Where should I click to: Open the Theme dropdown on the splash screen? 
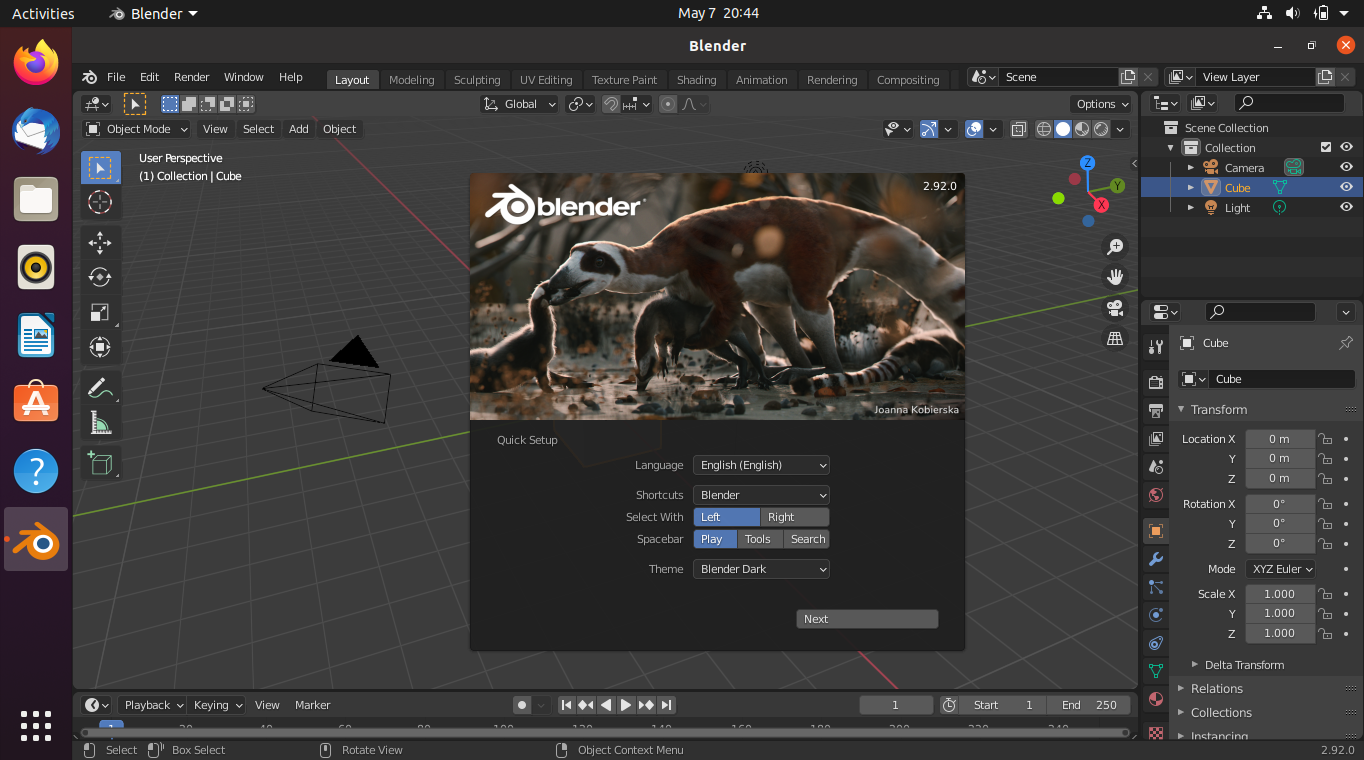click(761, 568)
